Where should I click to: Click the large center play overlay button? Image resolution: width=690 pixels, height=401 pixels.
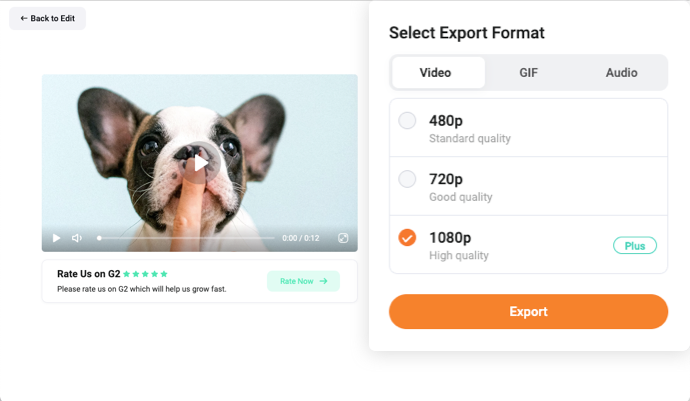coord(201,163)
